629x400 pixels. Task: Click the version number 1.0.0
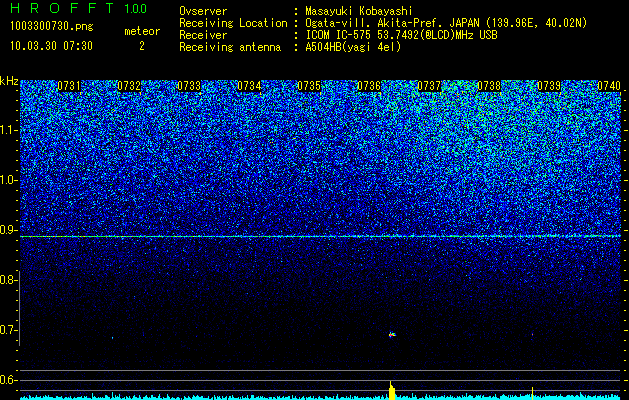(x=136, y=8)
